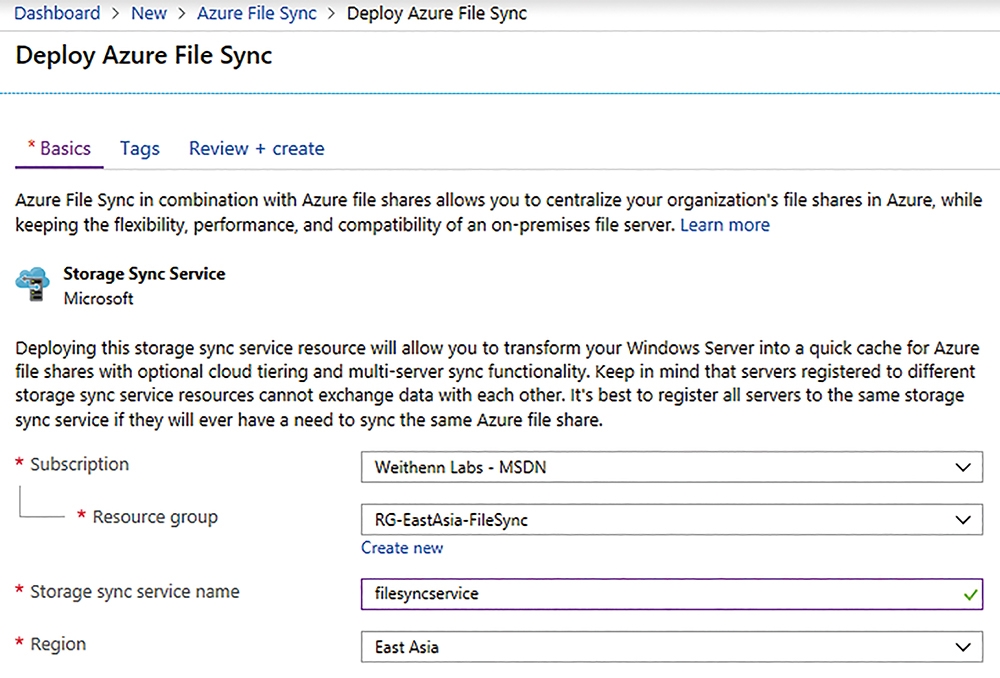
Task: Click the Deploy Azure File Sync page heading
Action: (x=143, y=55)
